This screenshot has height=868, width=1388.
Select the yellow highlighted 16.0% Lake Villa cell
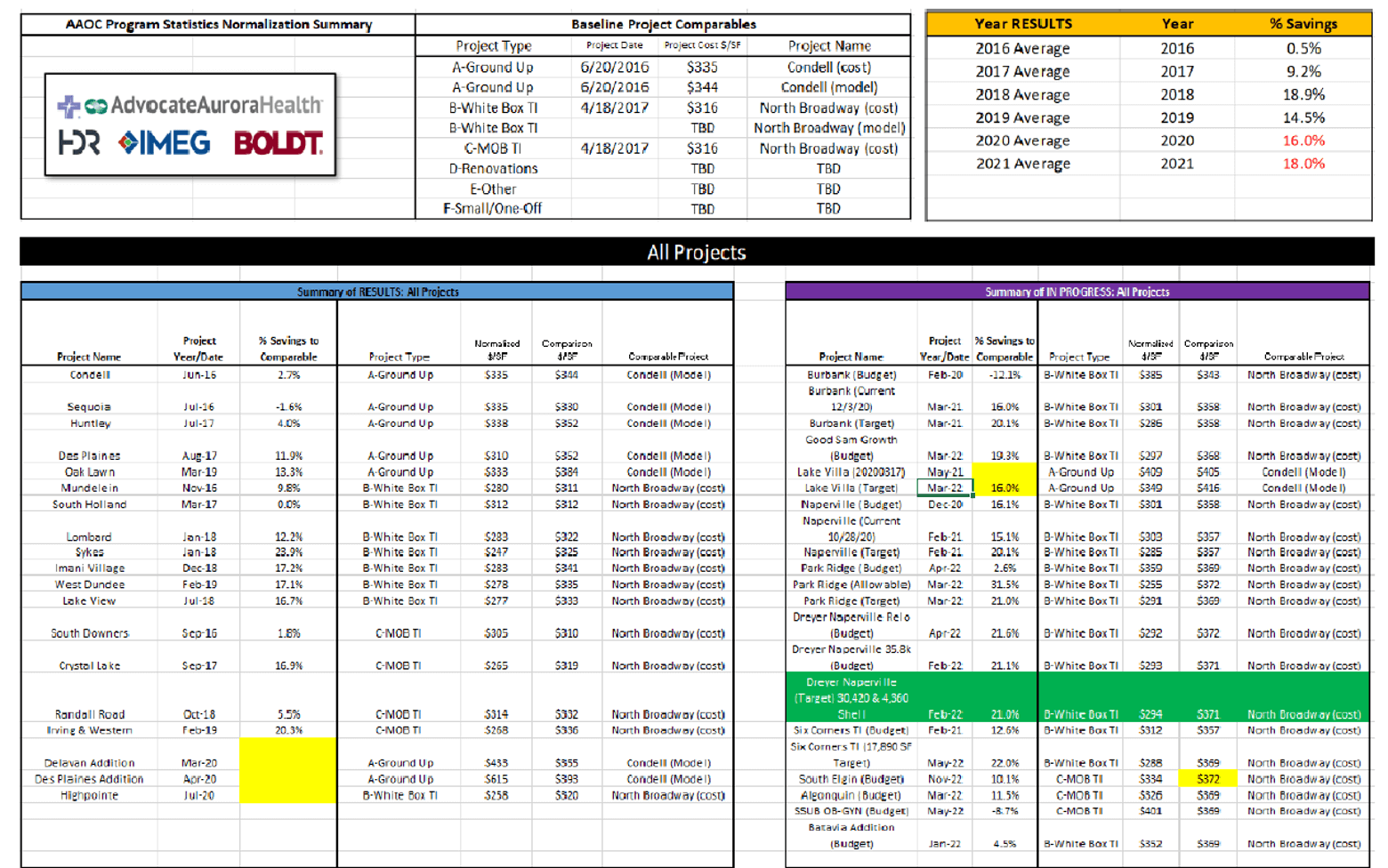point(1005,488)
